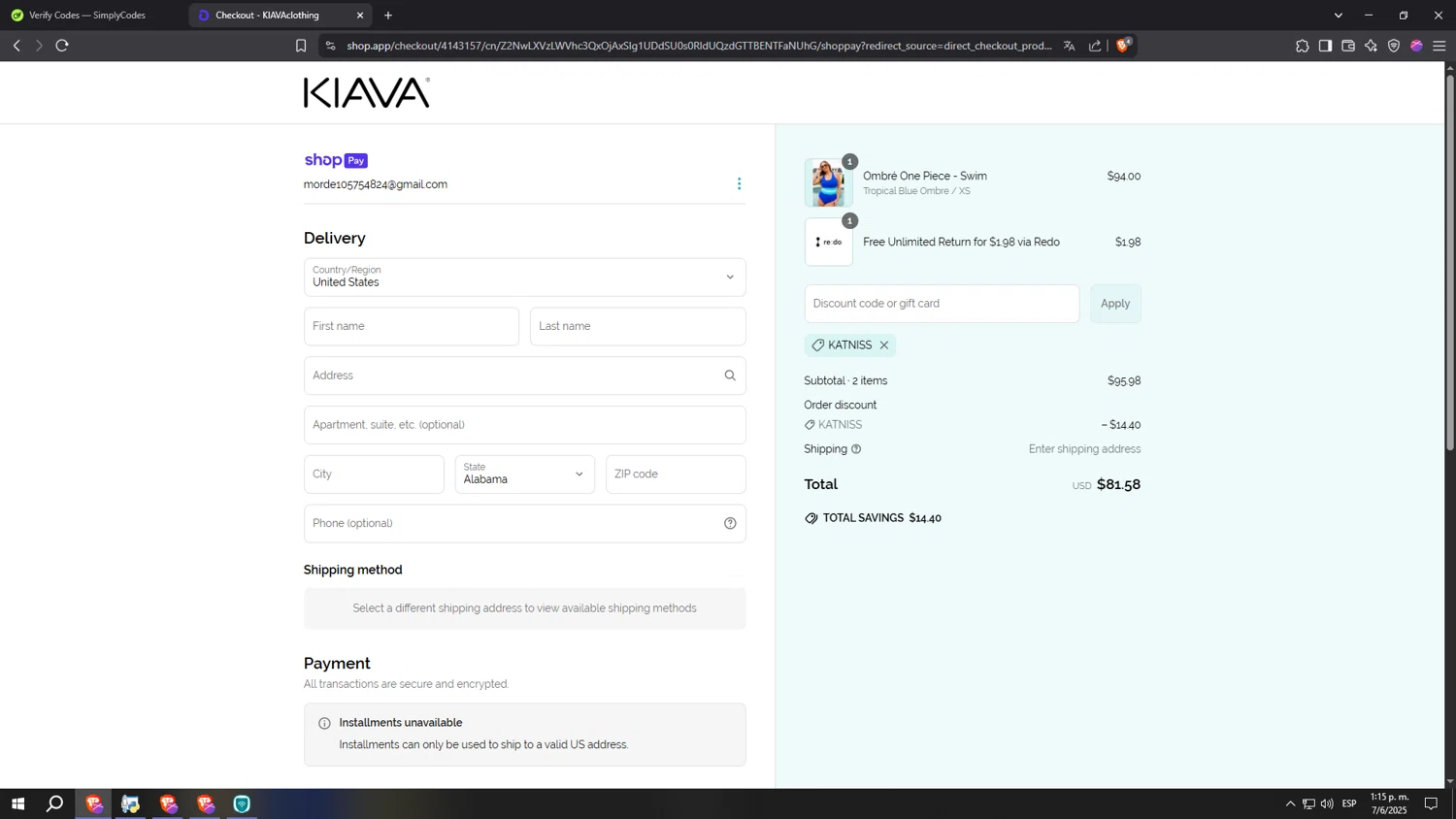Click the Discount code or gift card field
1456x819 pixels.
[942, 304]
